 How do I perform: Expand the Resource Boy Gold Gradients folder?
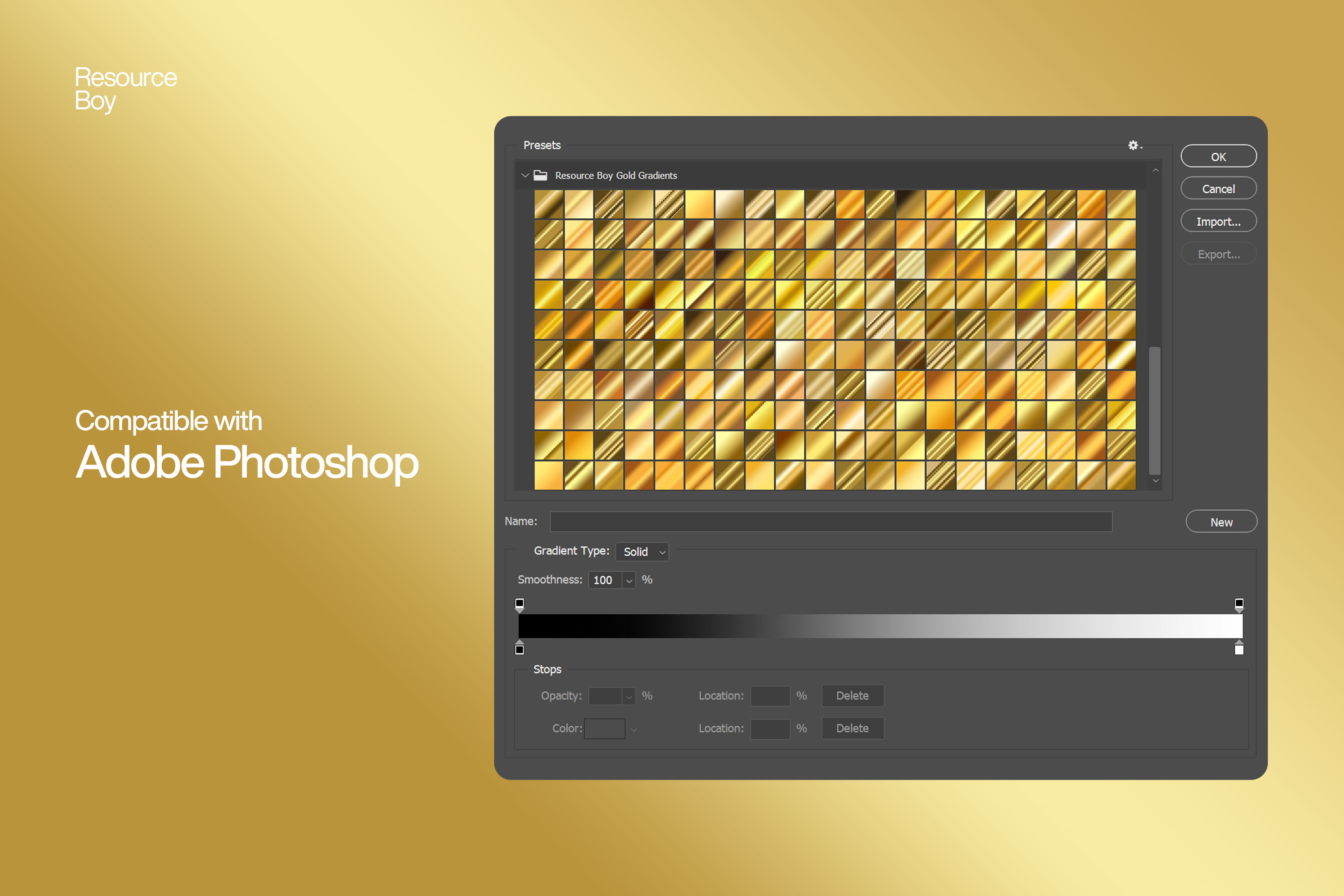[x=521, y=176]
